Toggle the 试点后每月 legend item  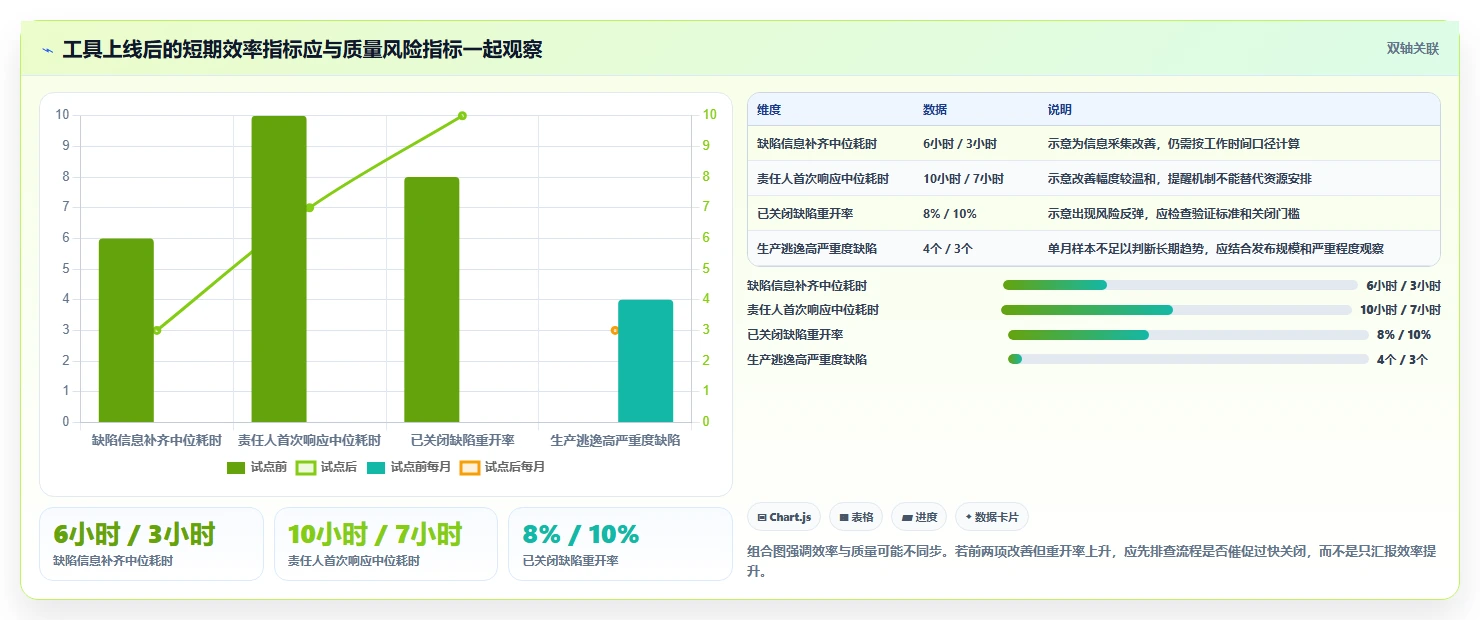click(x=502, y=467)
